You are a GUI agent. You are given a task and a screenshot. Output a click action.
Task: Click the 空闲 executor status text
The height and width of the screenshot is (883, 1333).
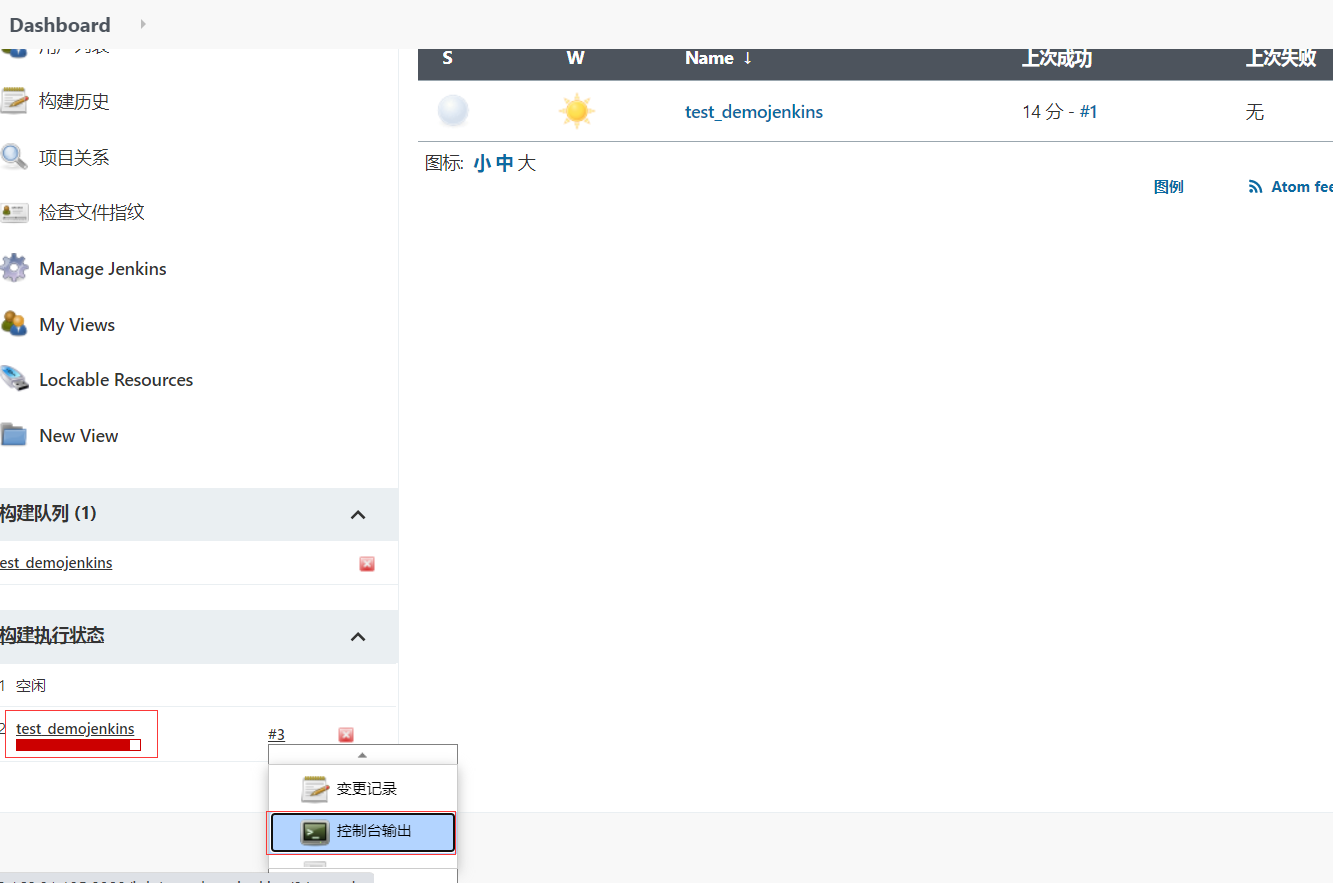pos(31,685)
